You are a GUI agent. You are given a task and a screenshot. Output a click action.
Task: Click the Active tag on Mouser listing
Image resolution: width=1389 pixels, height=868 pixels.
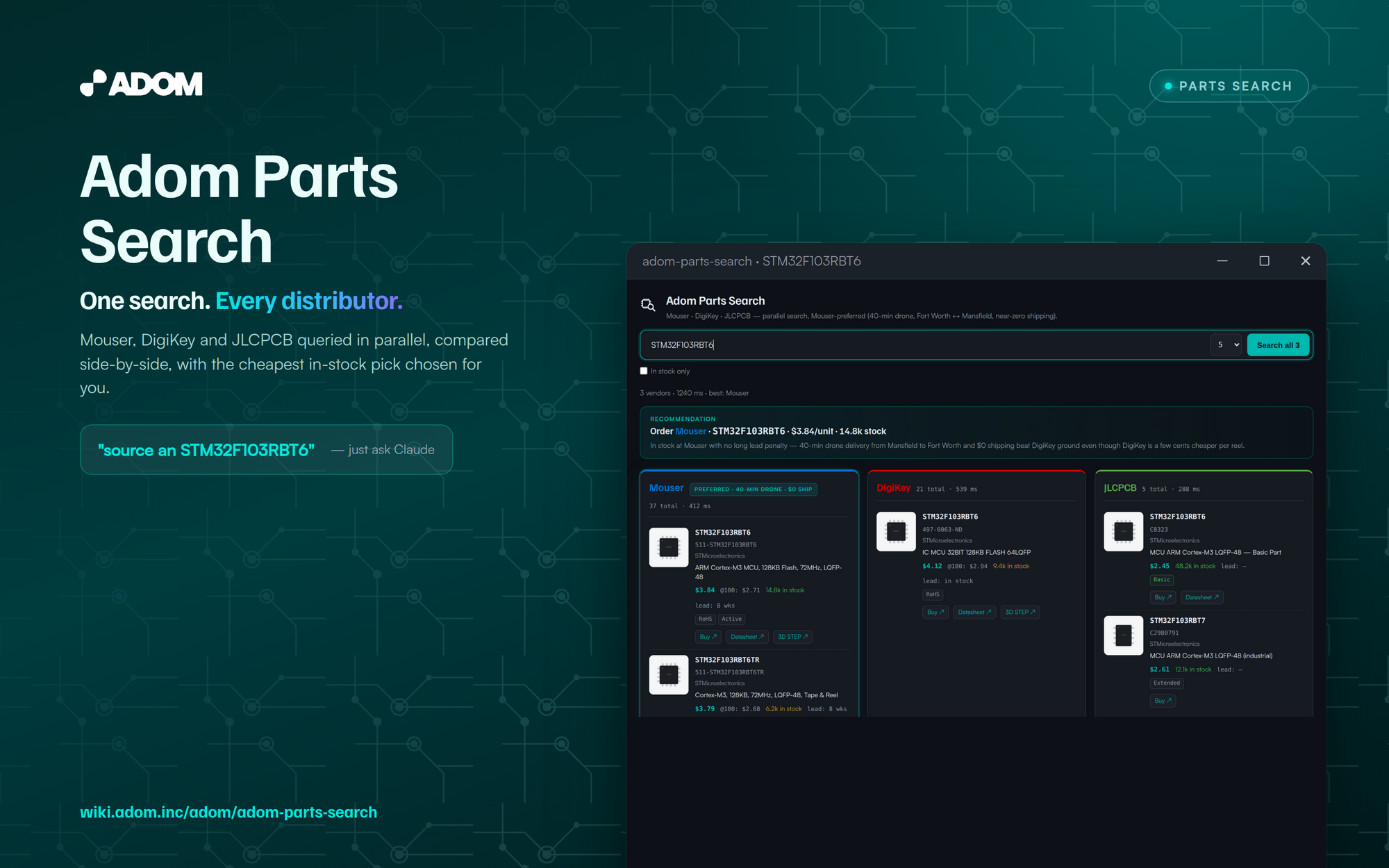click(731, 619)
